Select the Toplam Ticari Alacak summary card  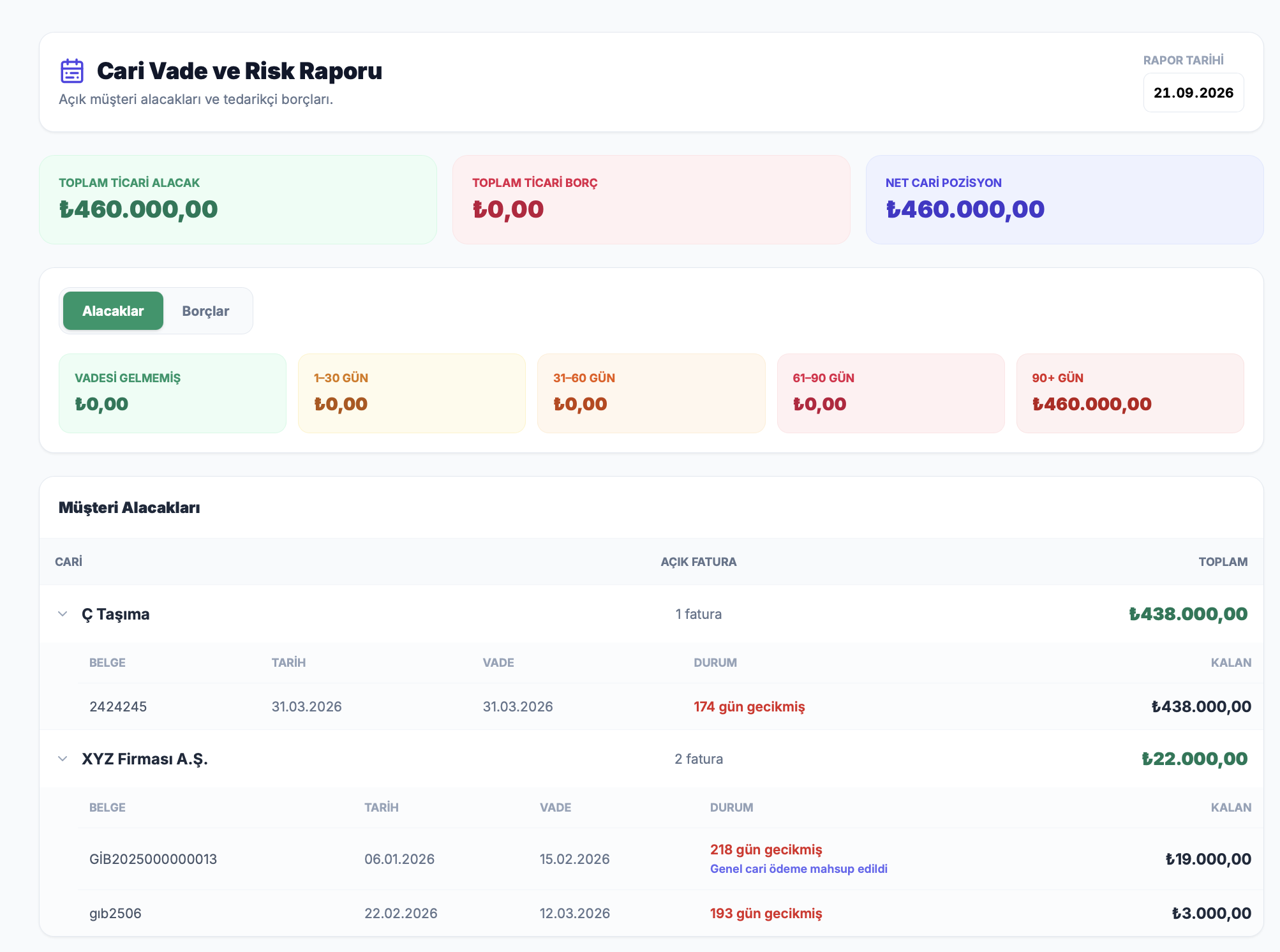point(238,200)
